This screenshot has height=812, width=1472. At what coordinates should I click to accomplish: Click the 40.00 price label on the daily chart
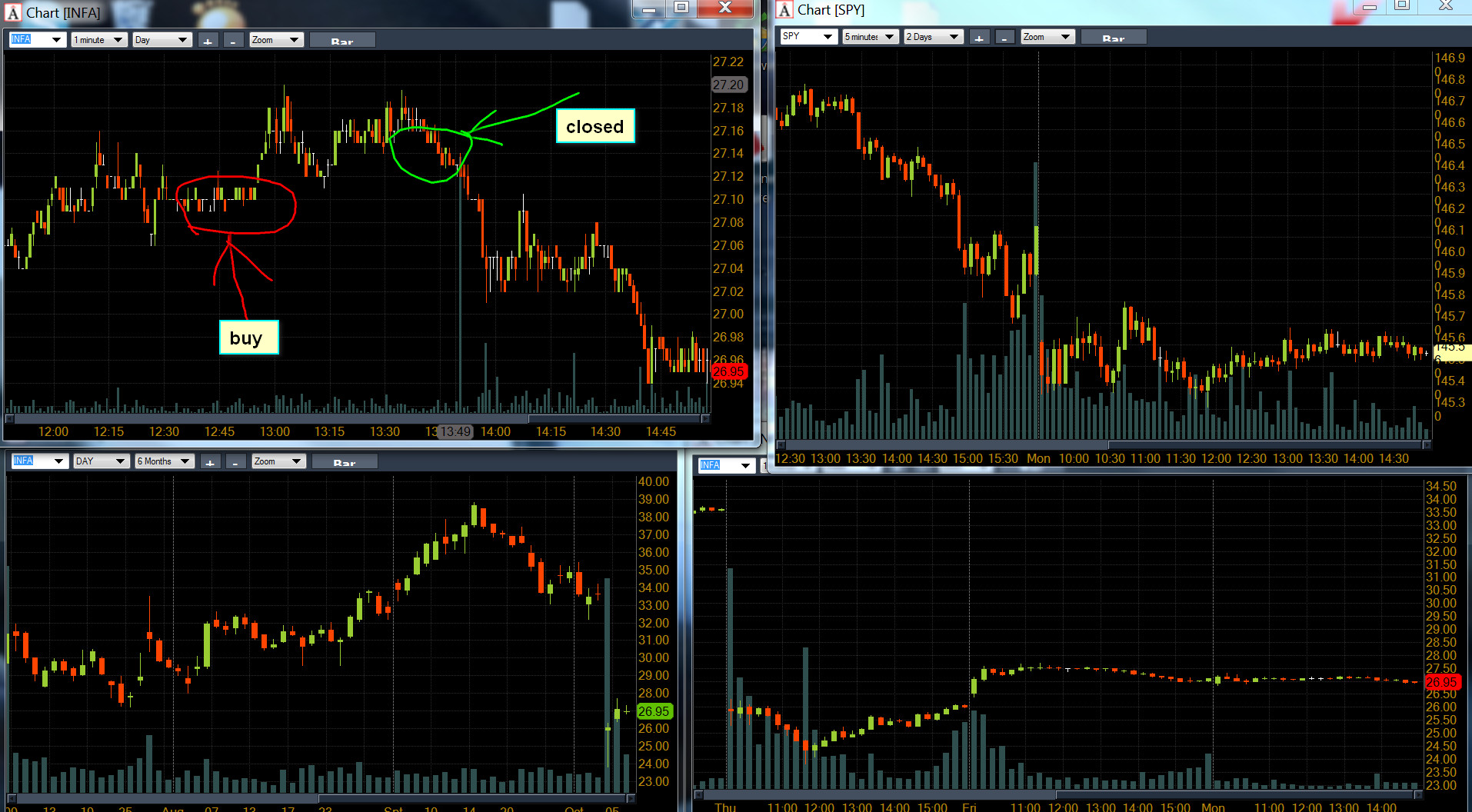654,481
